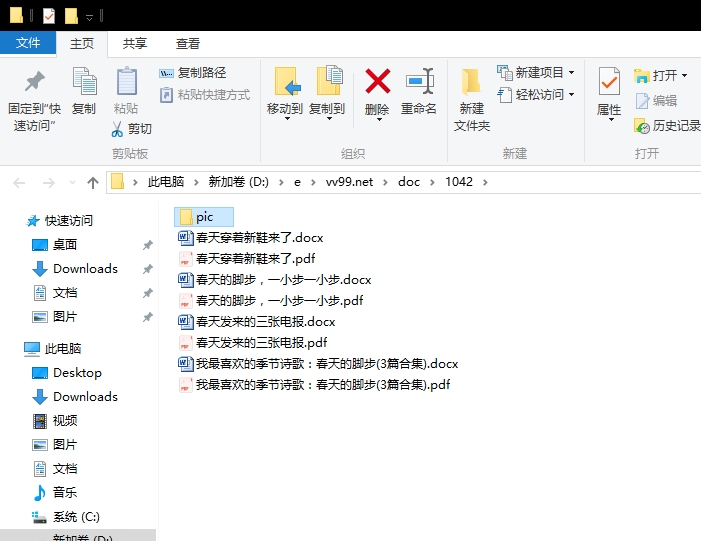Click the 1042 breadcrumb

pyautogui.click(x=459, y=182)
